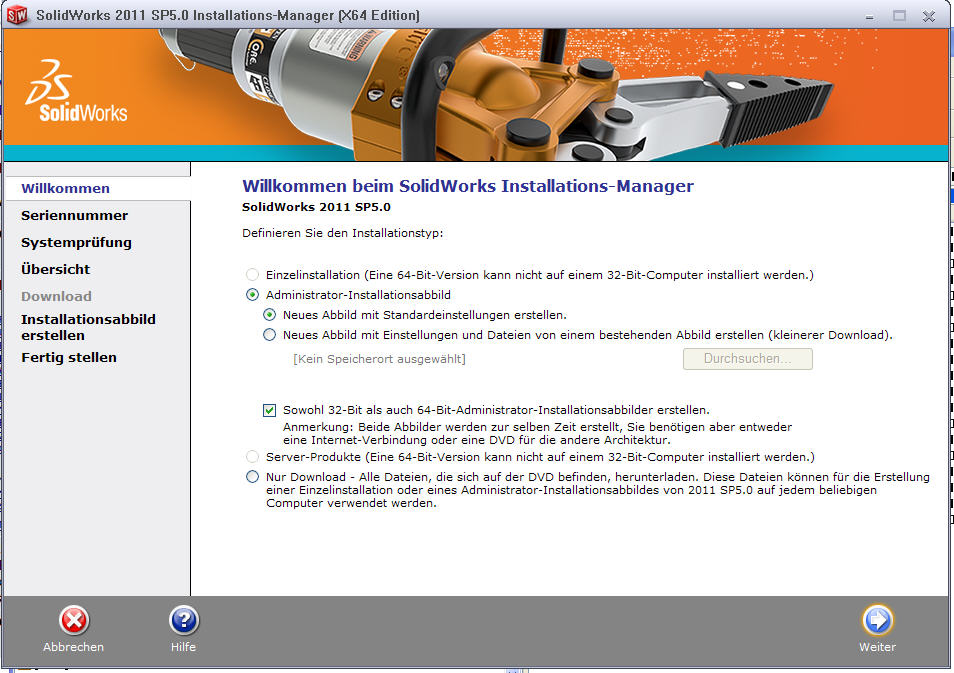This screenshot has width=954, height=673.
Task: Click the Anmerkung note about both images
Action: (x=538, y=433)
